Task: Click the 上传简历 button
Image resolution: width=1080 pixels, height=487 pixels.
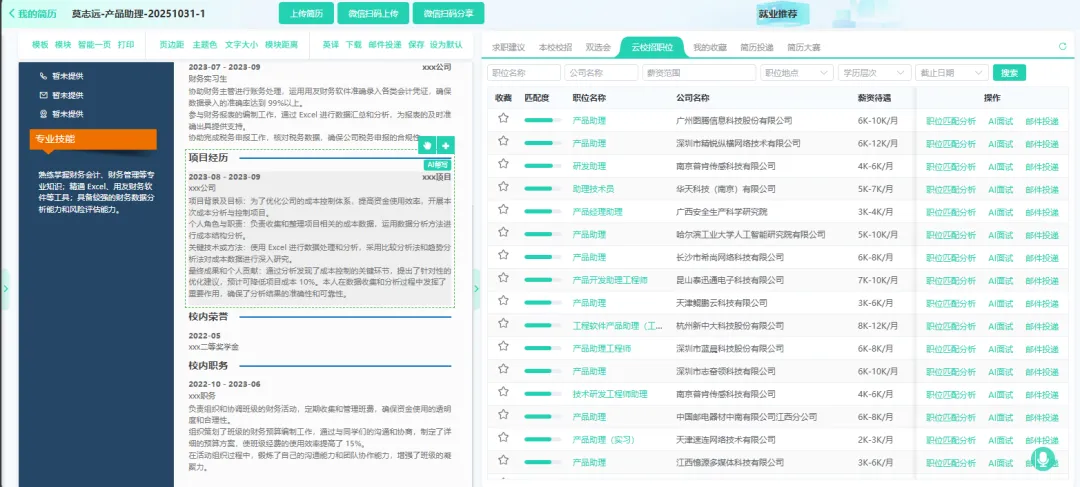Action: (x=306, y=13)
